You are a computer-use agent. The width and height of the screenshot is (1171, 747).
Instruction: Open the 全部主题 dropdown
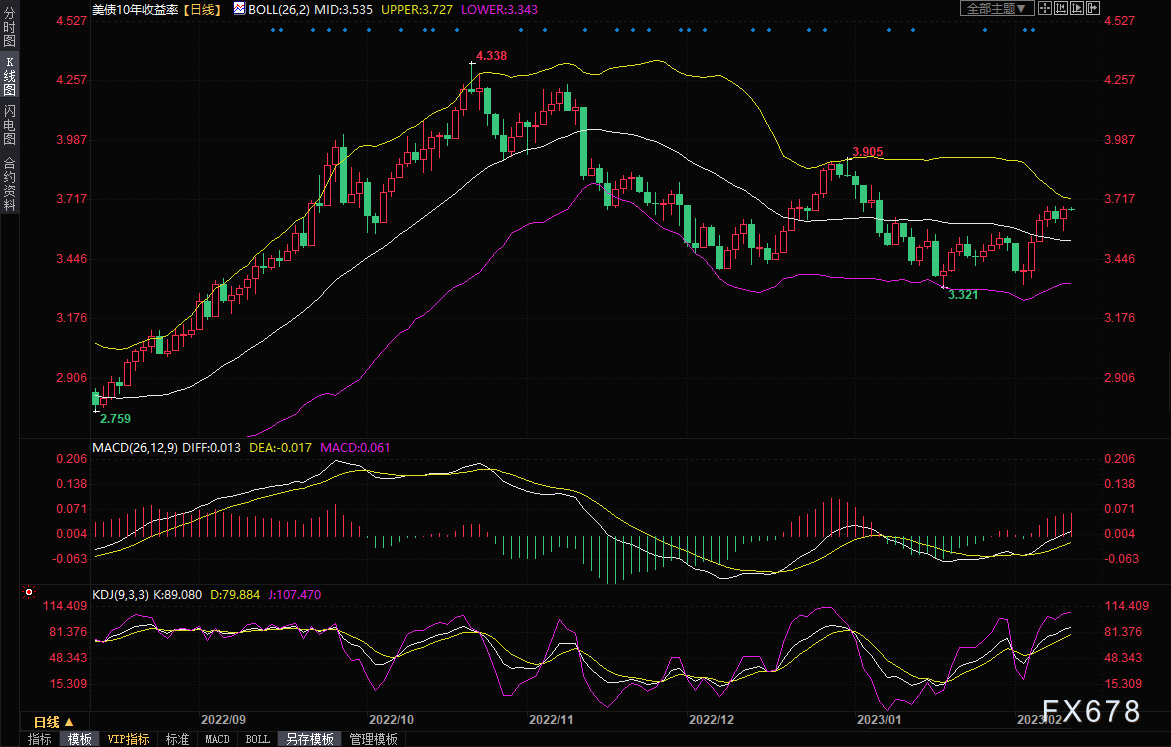pos(997,8)
